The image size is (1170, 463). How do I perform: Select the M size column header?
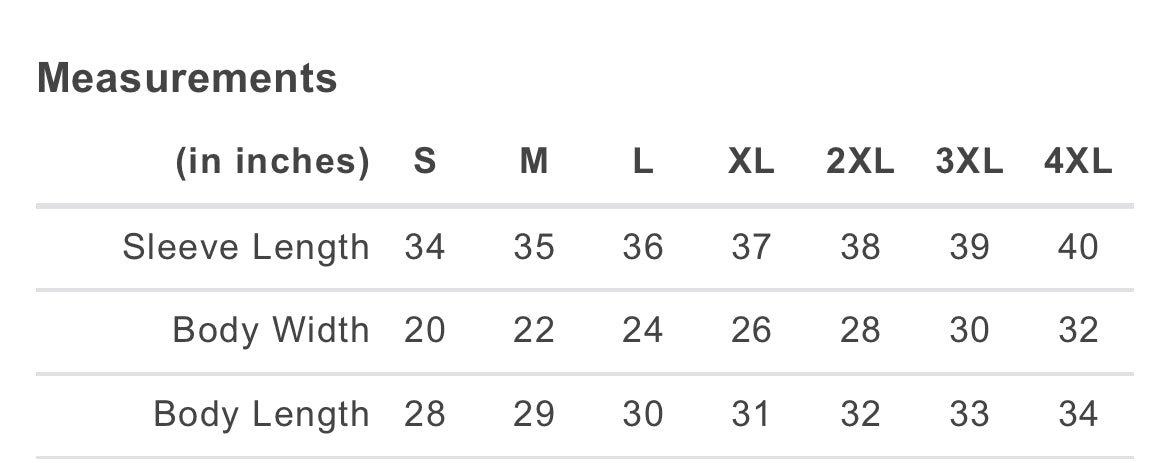tap(534, 162)
